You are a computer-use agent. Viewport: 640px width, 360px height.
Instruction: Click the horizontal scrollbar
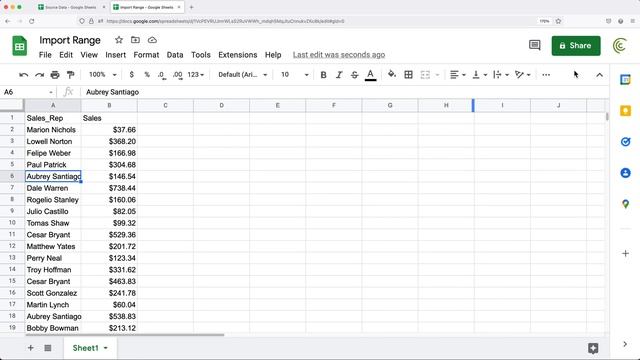124,335
